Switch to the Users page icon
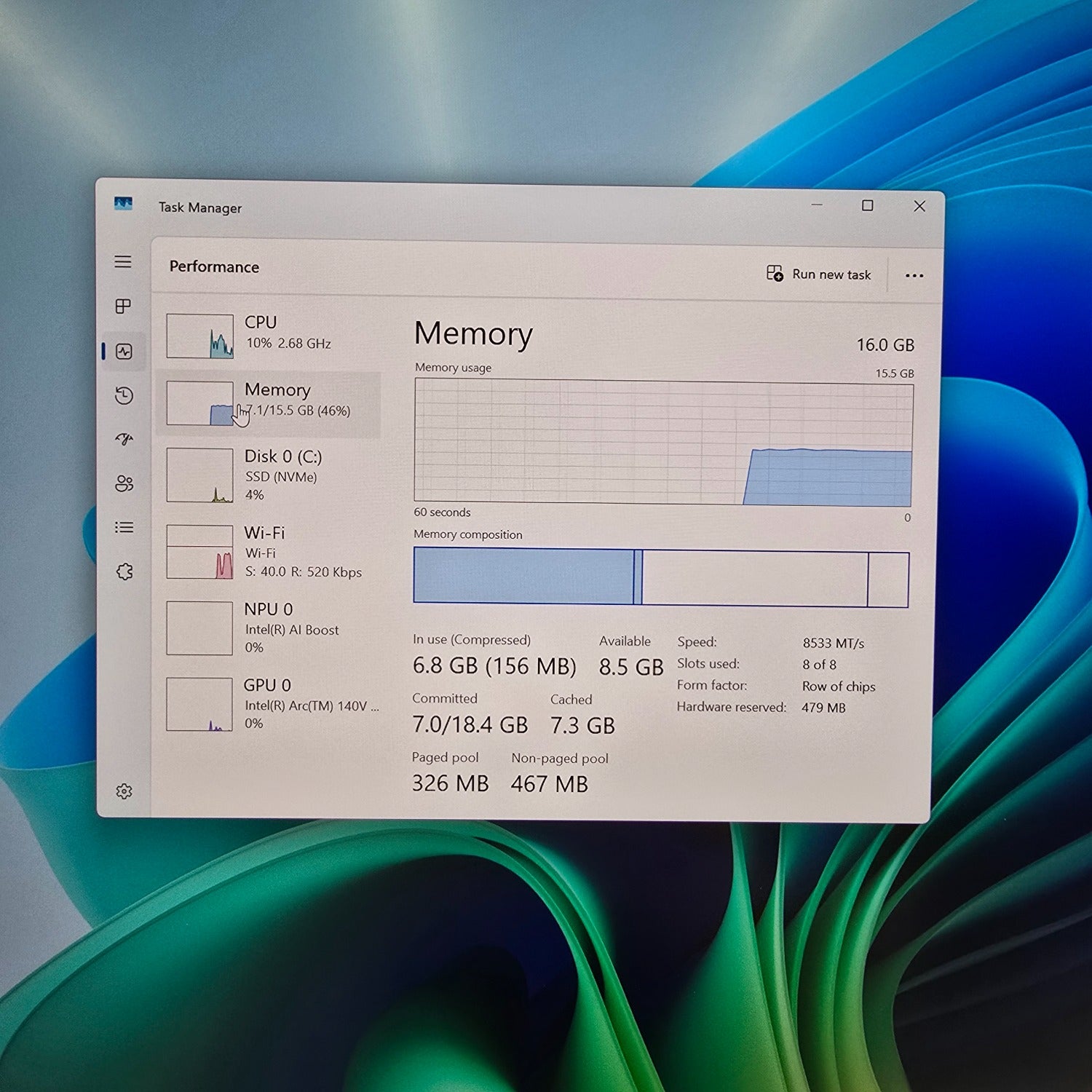 pyautogui.click(x=124, y=483)
